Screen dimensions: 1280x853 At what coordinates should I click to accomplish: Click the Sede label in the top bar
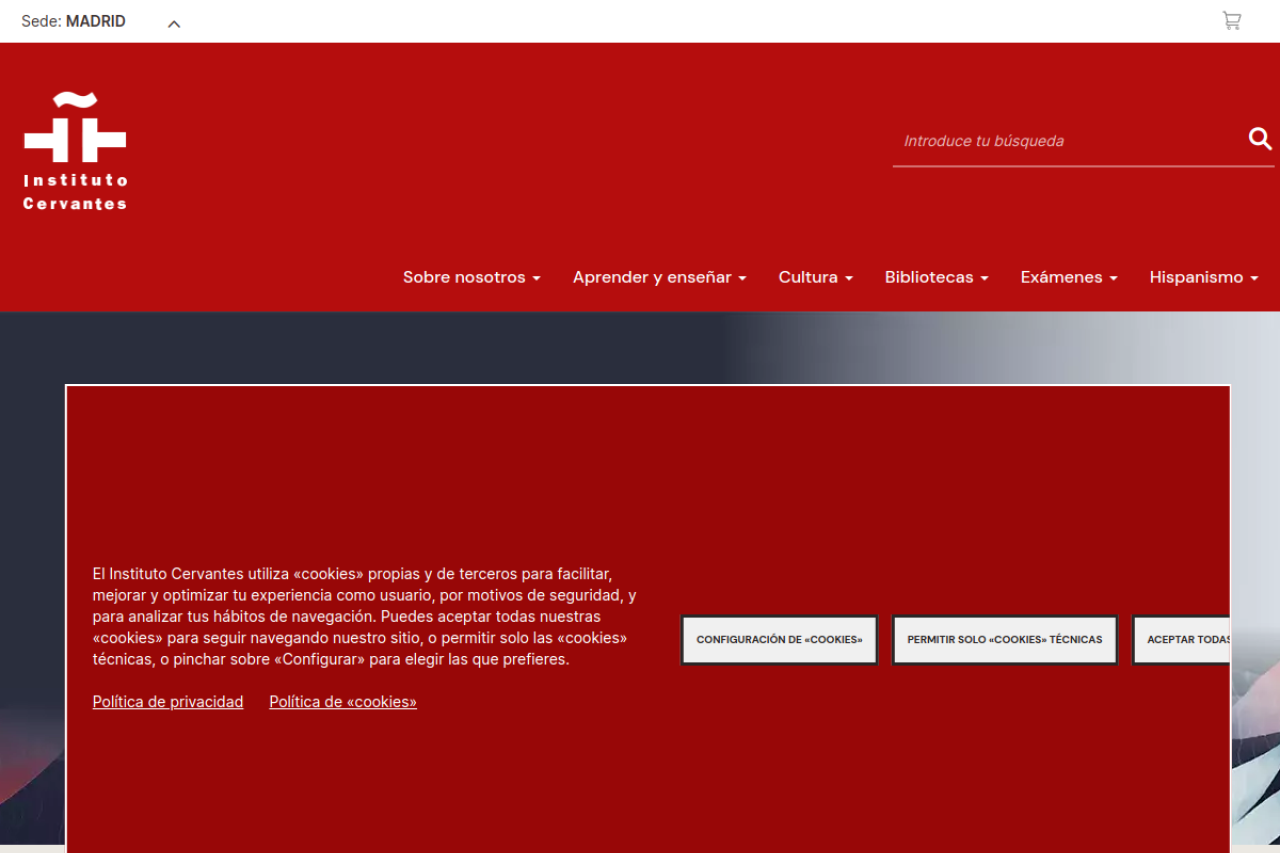(41, 21)
